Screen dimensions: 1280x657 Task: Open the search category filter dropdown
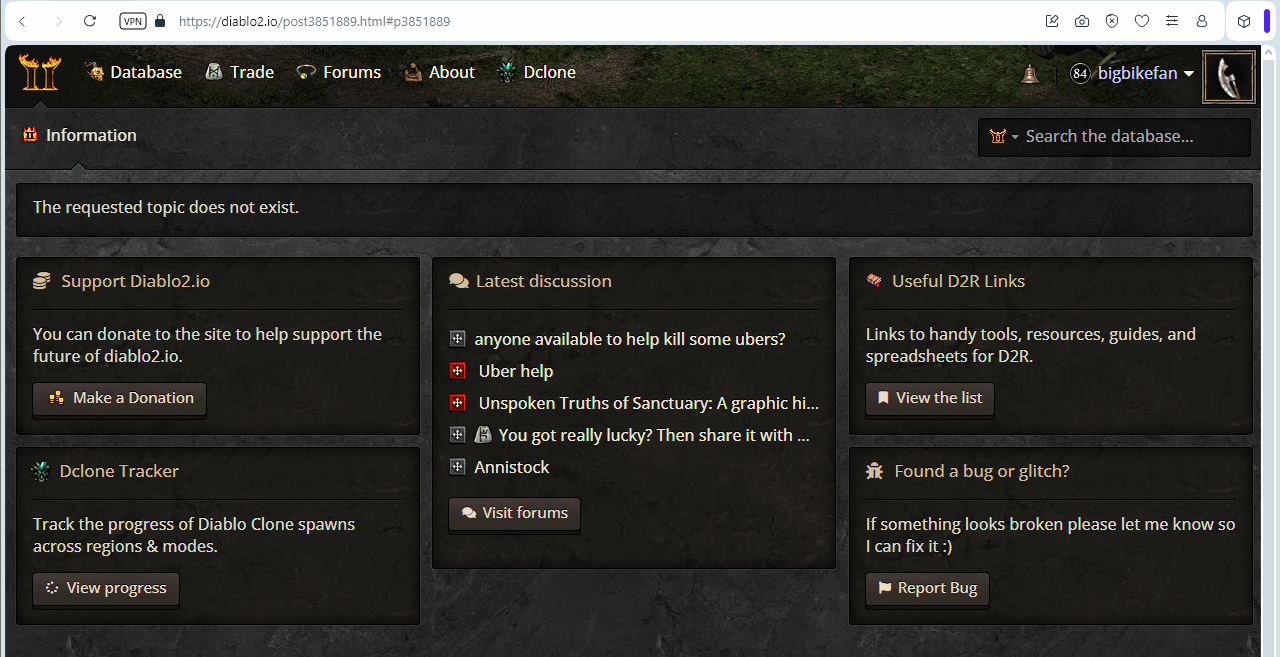(x=1003, y=137)
